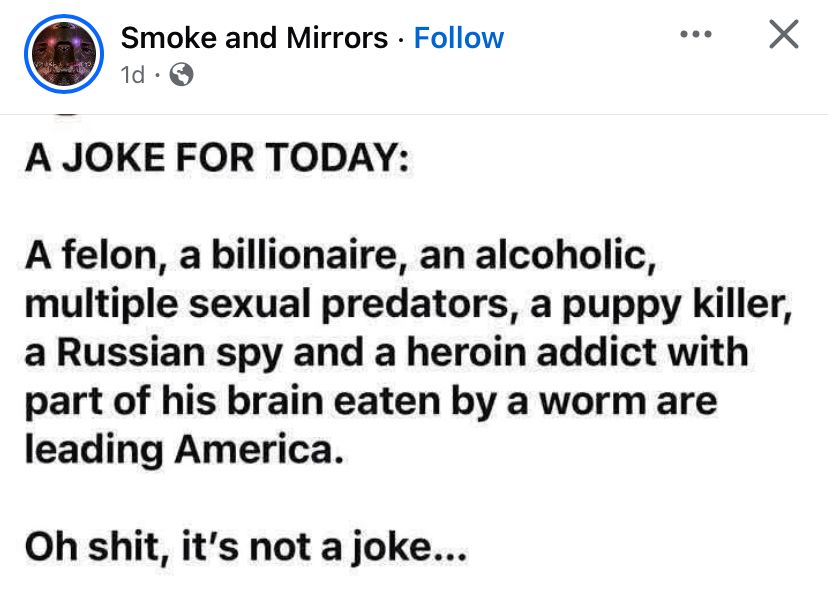Open the three-dot post options menu
Image resolution: width=828 pixels, height=590 pixels.
696,34
